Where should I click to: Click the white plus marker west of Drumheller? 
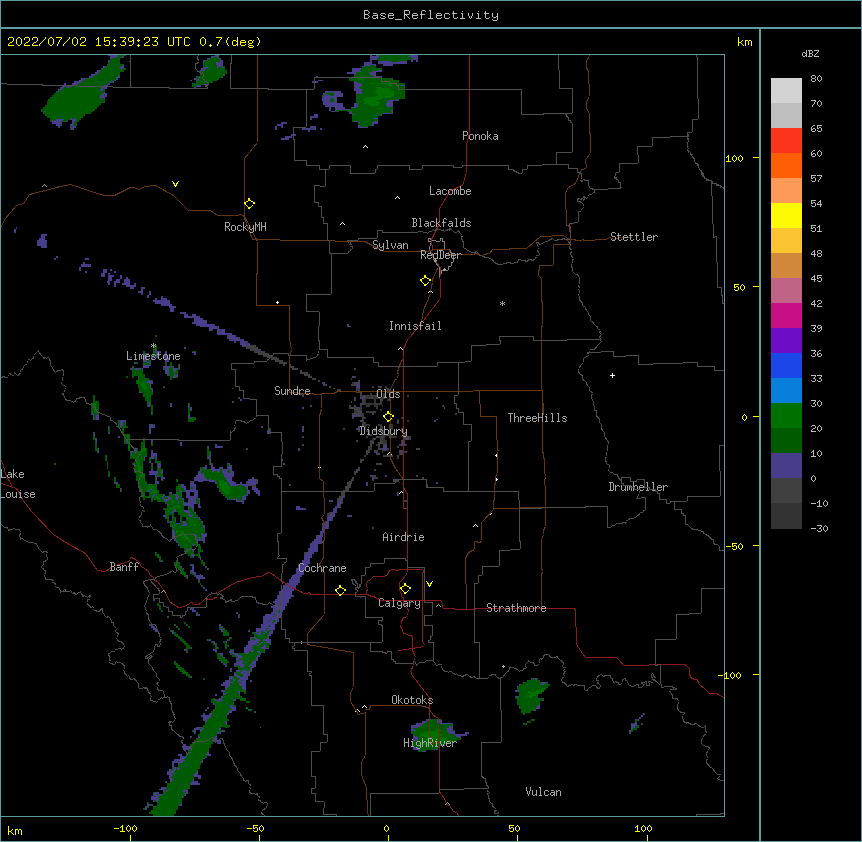[x=612, y=375]
